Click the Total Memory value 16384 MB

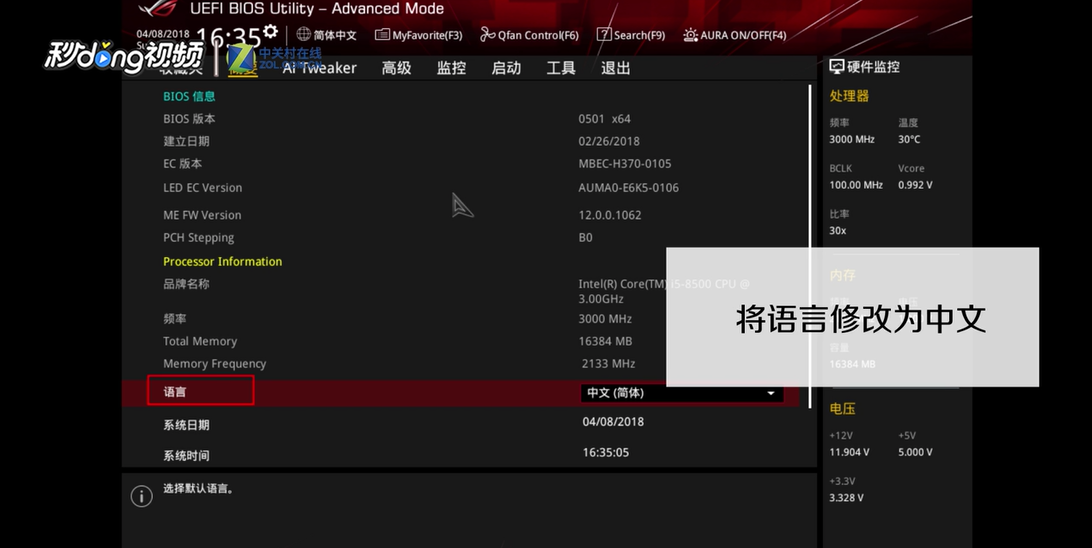pyautogui.click(x=605, y=341)
